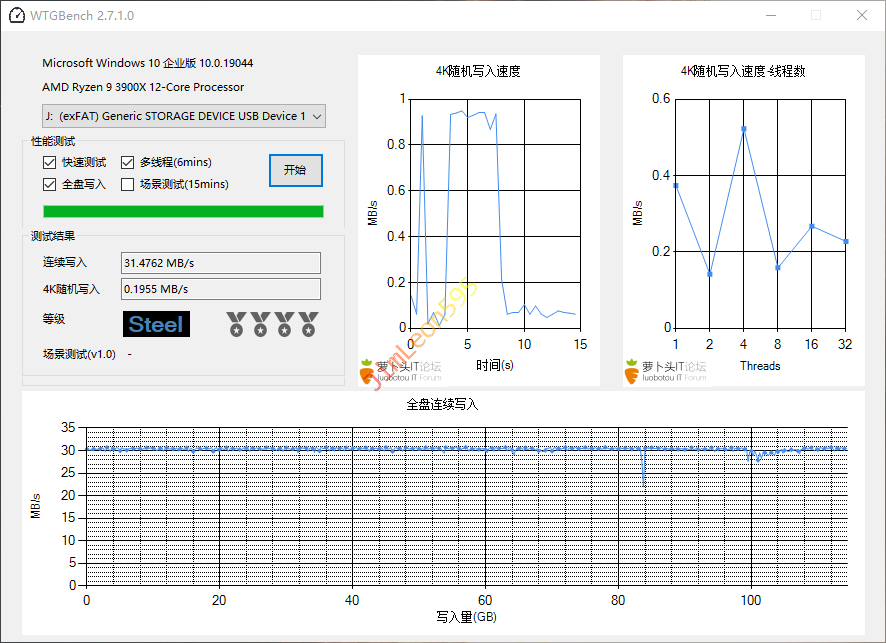Click the last medal icon in the rating row
This screenshot has width=886, height=643.
[308, 324]
